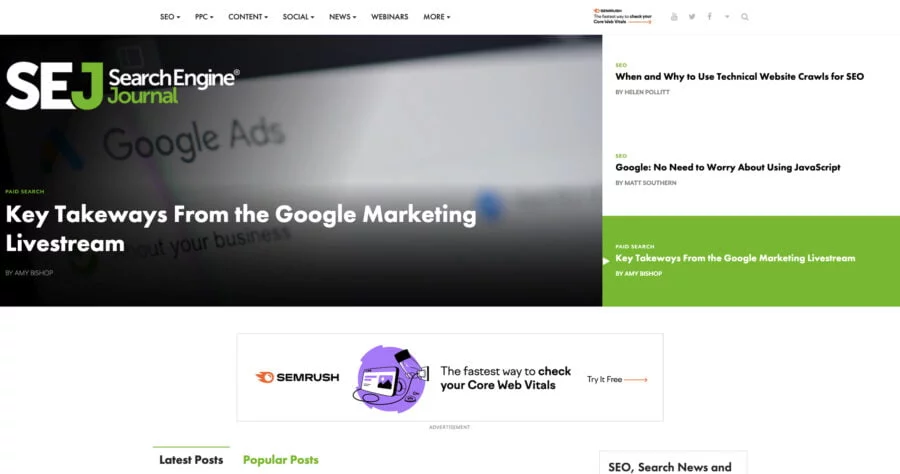Expand the SEO menu dropdown
The image size is (900, 474).
coord(170,17)
